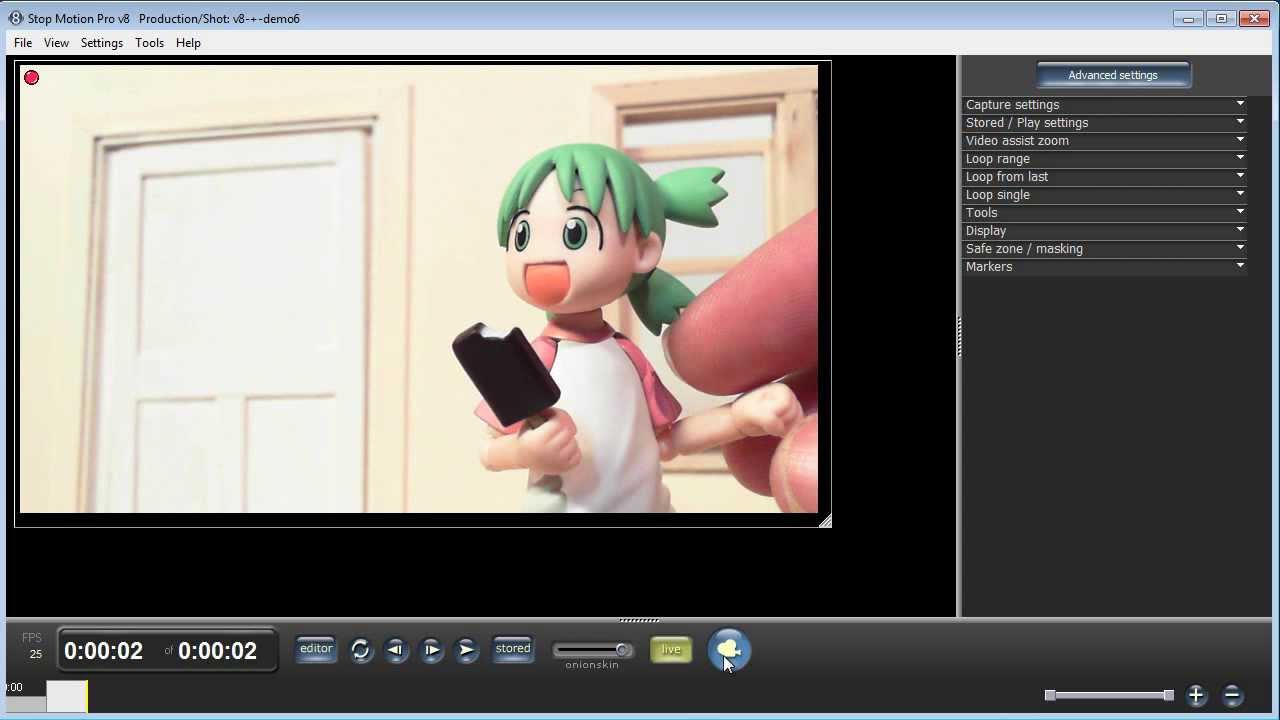Screen dimensions: 1280x720
Task: Select the white frame thumbnail in timeline
Action: (x=66, y=696)
